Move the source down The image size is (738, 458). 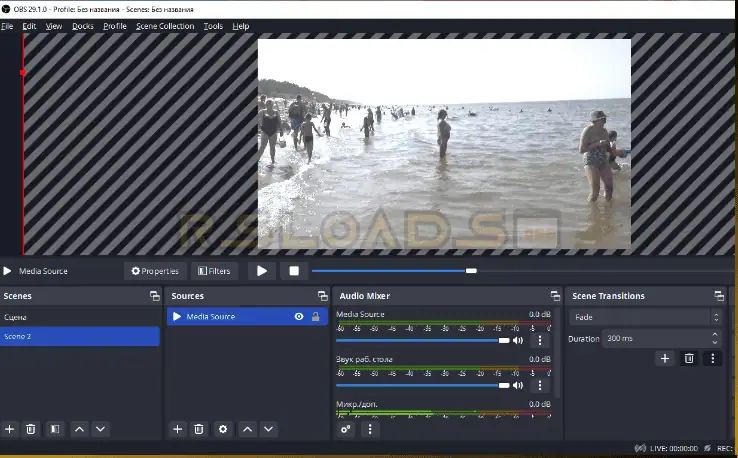[x=268, y=429]
